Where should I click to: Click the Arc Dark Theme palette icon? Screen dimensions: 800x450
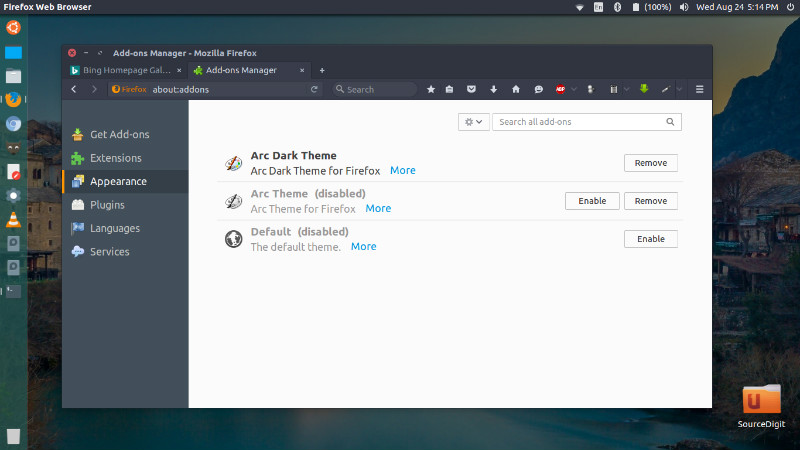pyautogui.click(x=234, y=163)
